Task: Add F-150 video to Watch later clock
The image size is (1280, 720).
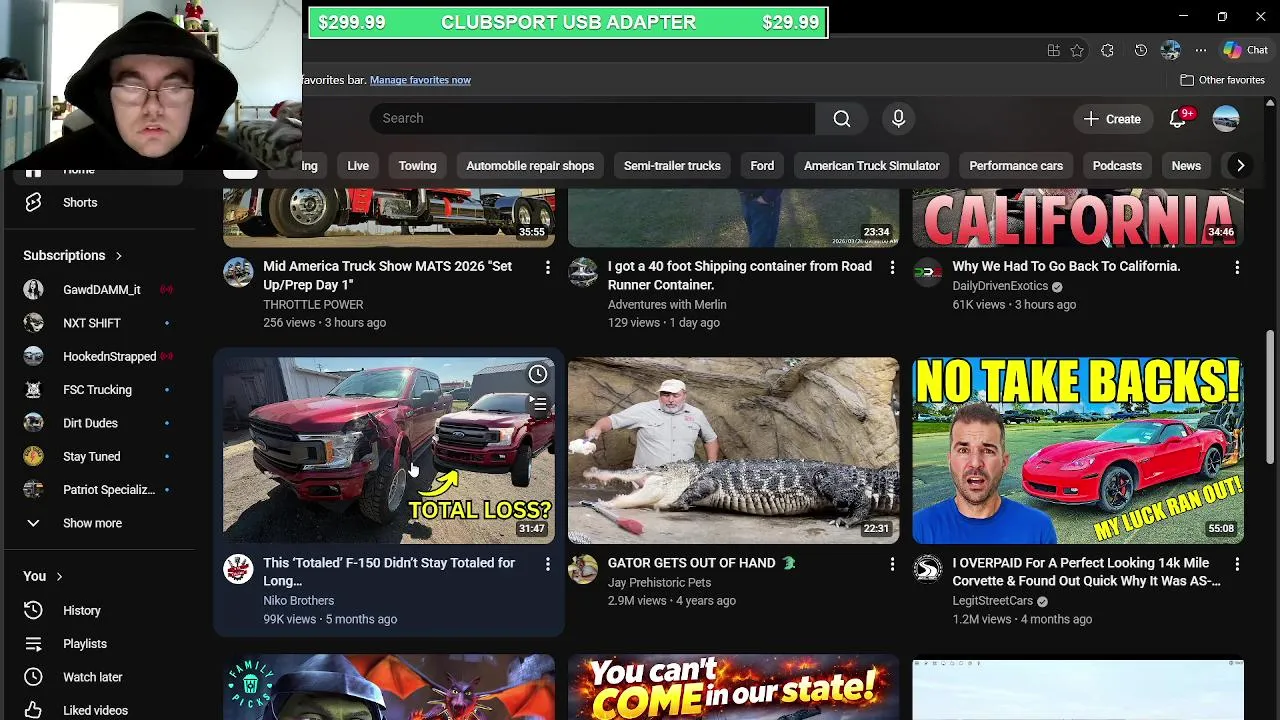Action: pyautogui.click(x=538, y=374)
